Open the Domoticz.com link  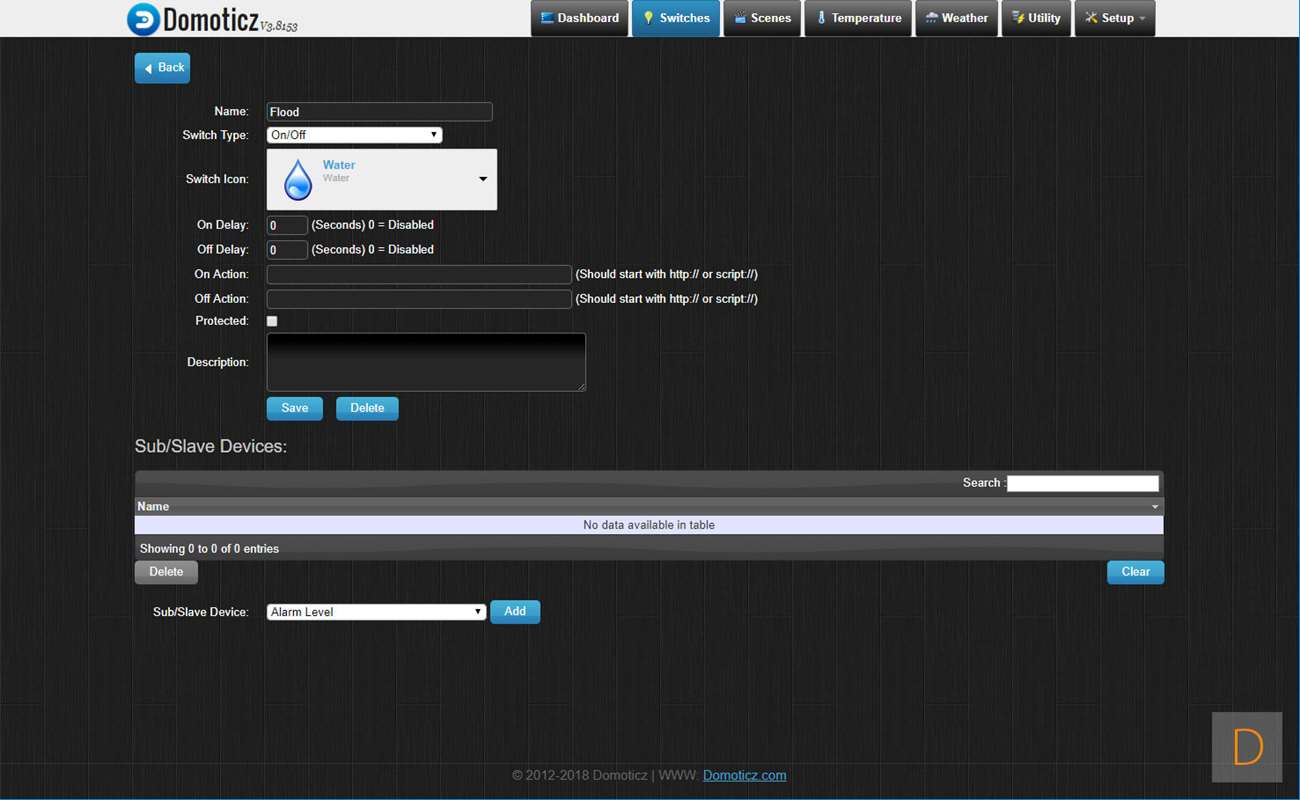click(x=744, y=775)
